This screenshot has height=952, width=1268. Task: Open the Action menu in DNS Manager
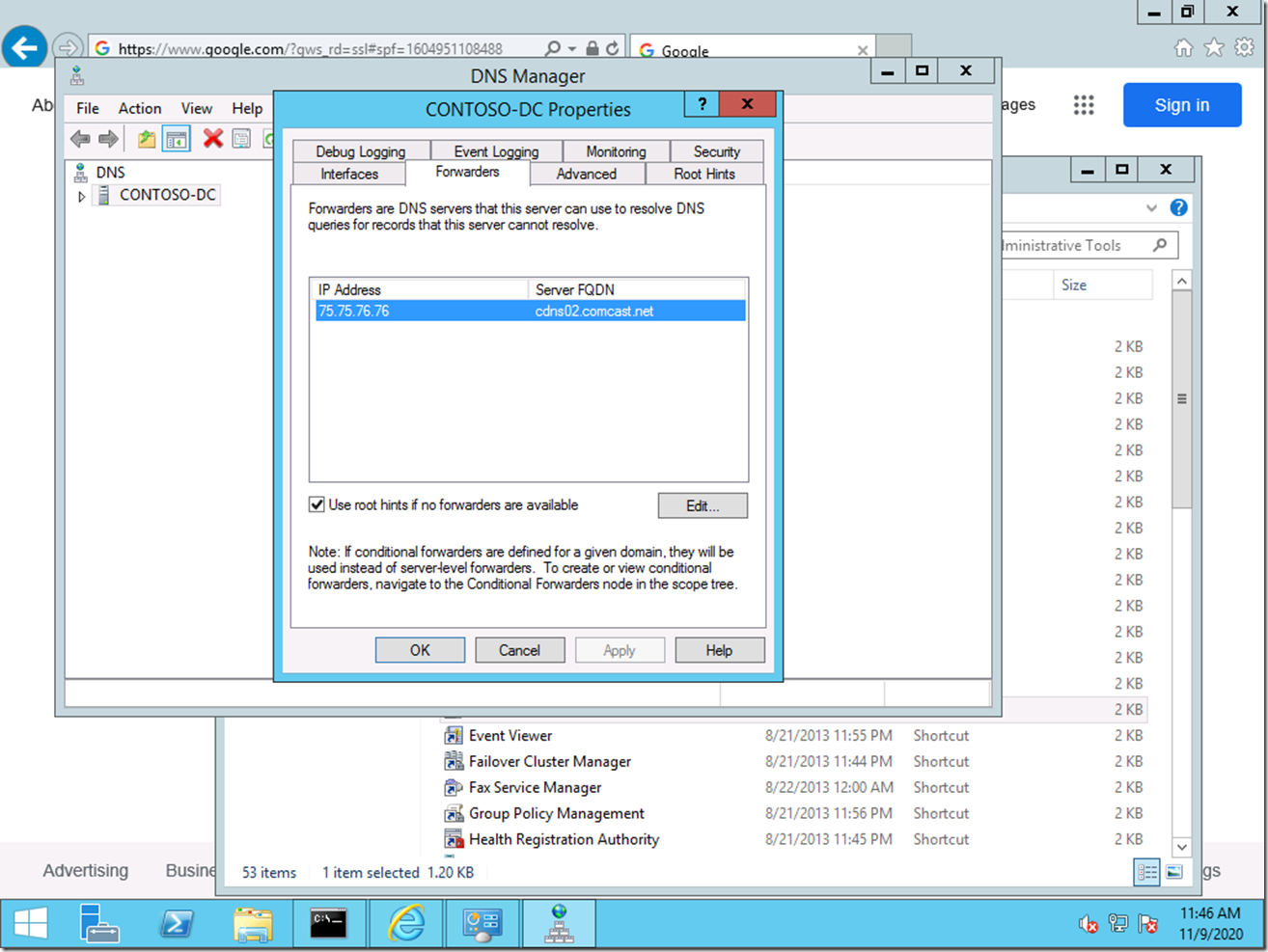click(140, 108)
